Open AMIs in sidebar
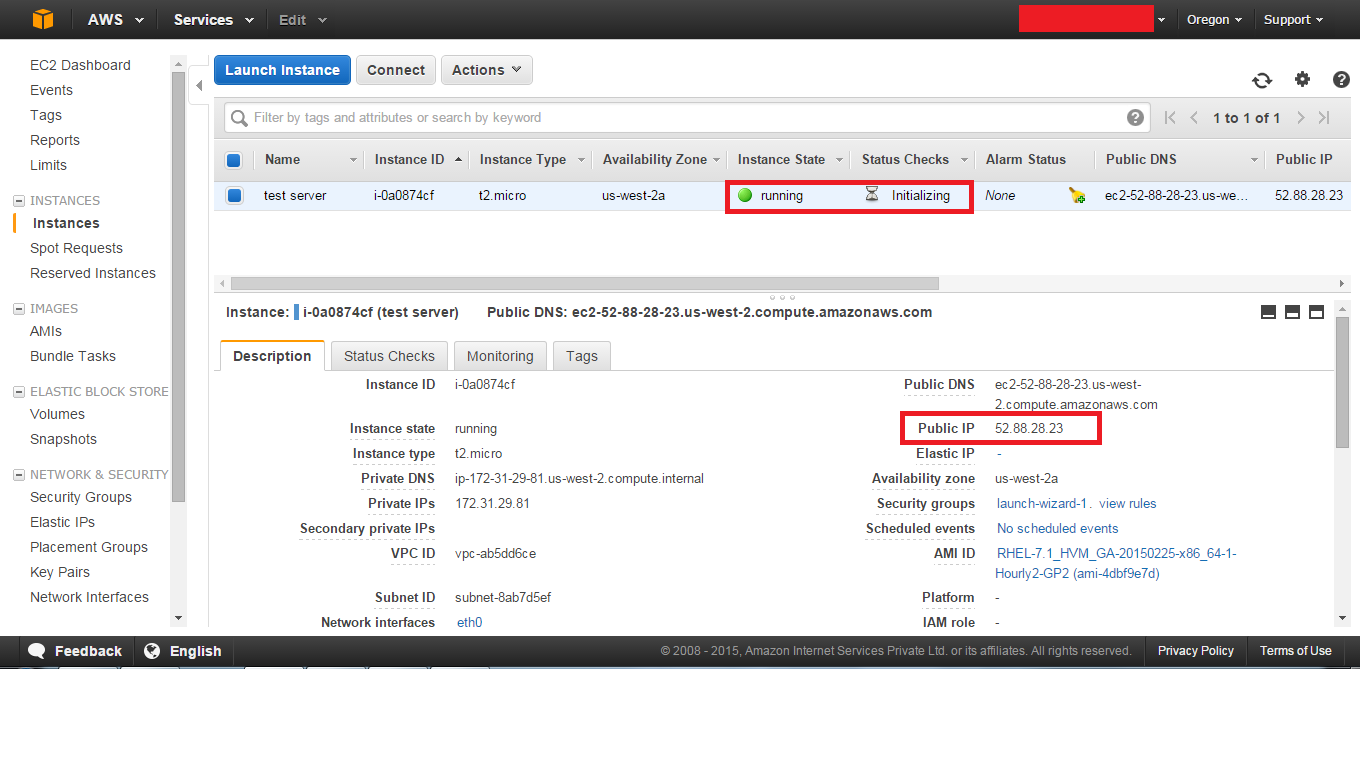The image size is (1366, 768). 46,331
